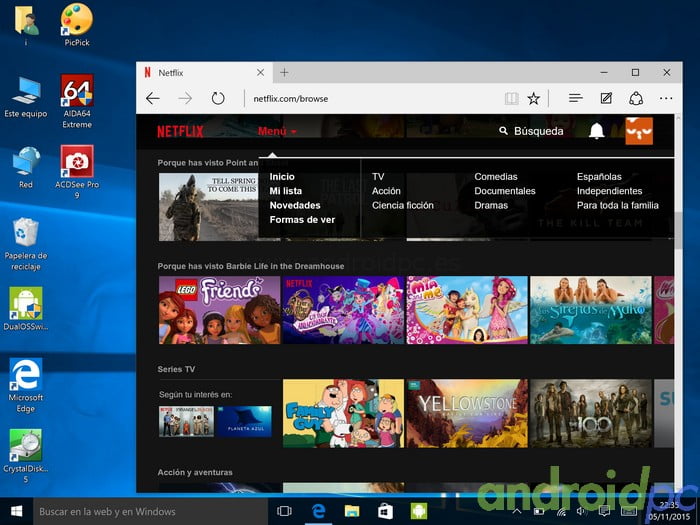Select Inicio in the menu
This screenshot has width=700, height=525.
[x=282, y=177]
